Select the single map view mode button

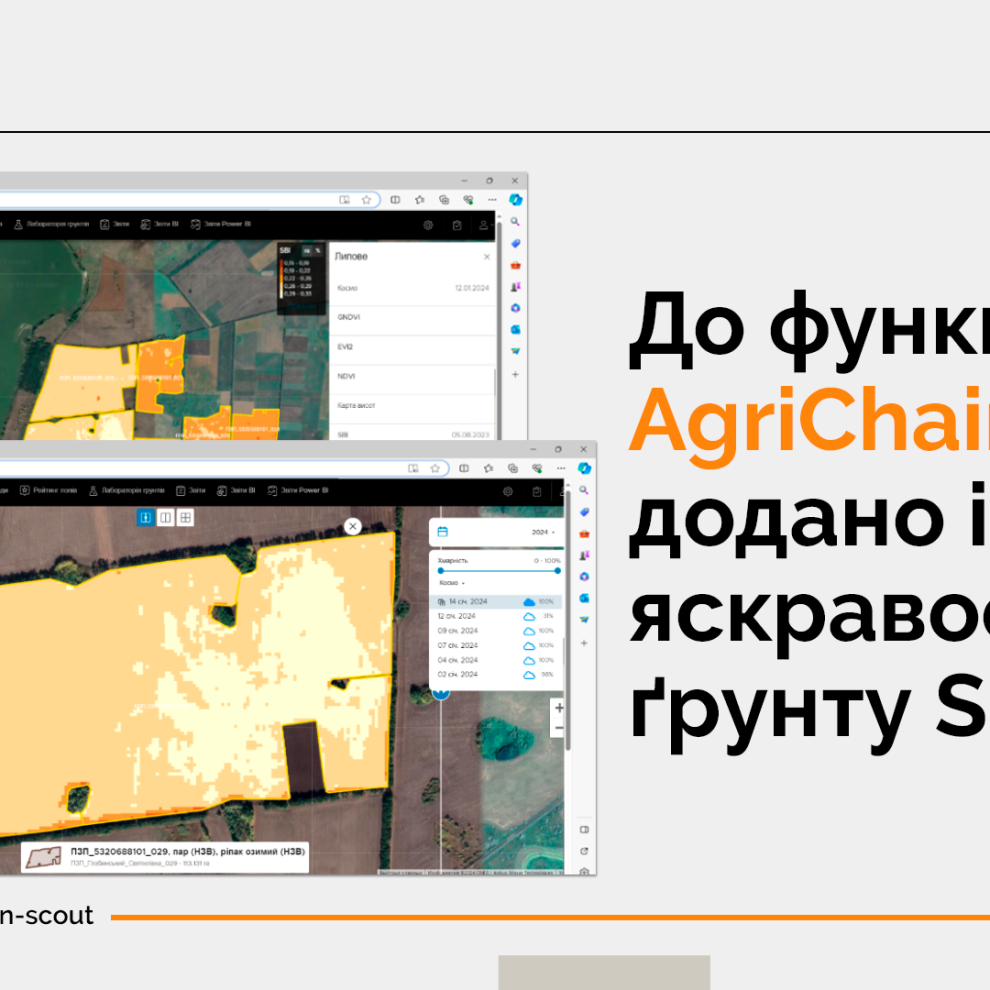[145, 518]
